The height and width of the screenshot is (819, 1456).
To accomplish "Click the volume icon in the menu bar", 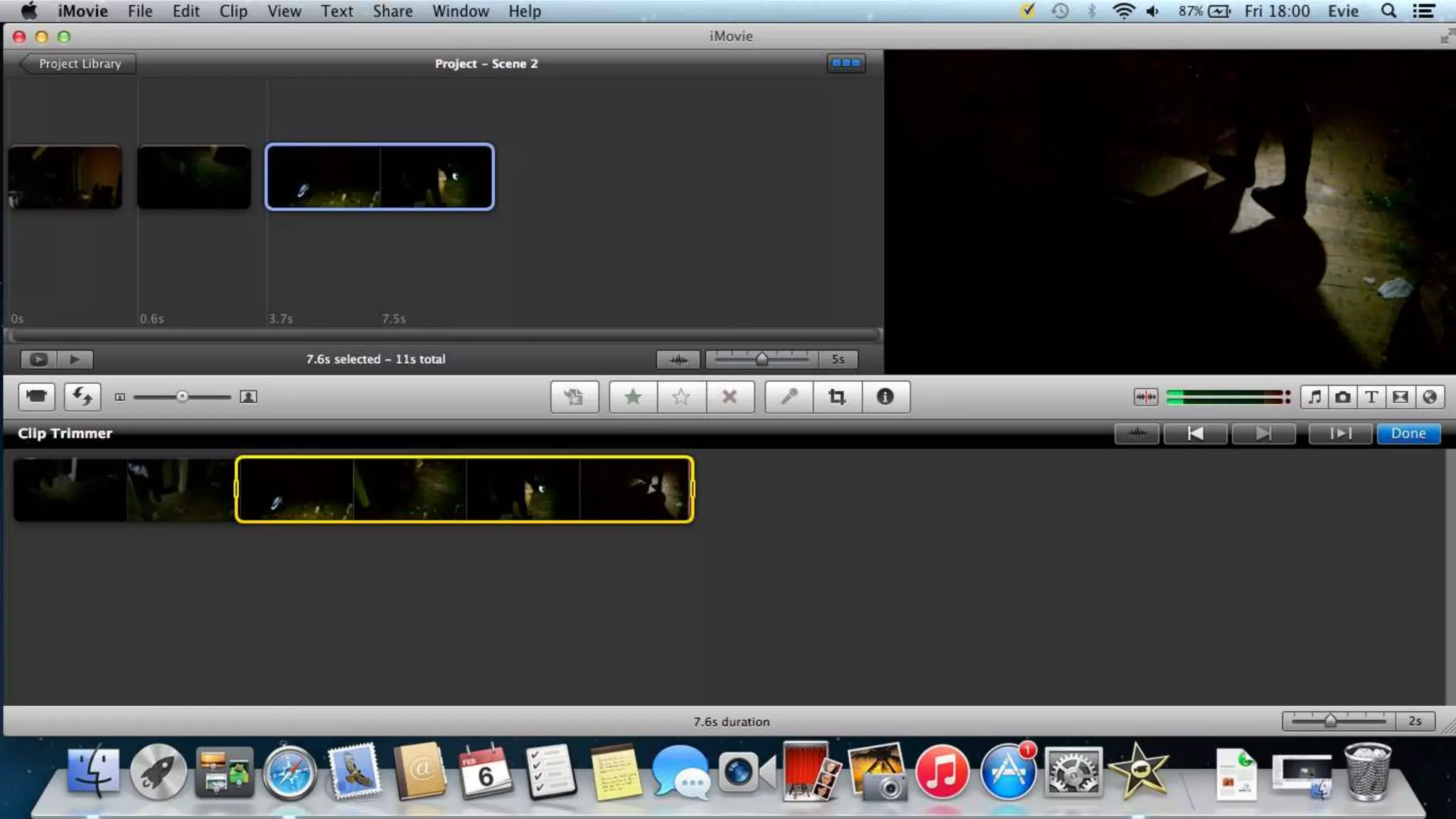I will click(1153, 11).
